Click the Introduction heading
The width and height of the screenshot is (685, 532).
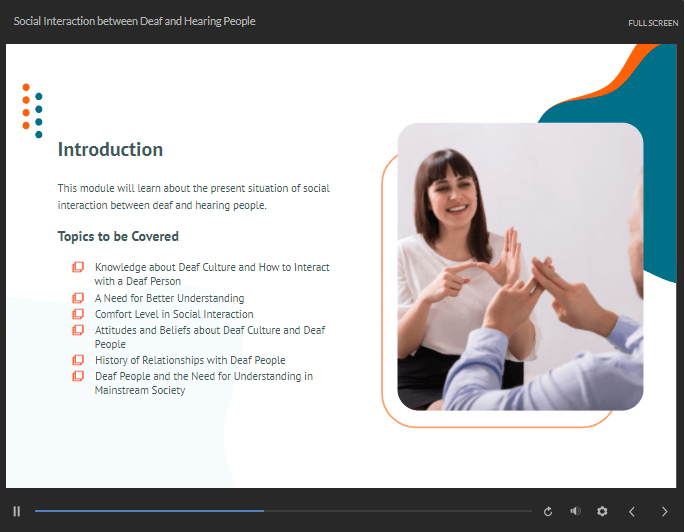click(x=110, y=150)
